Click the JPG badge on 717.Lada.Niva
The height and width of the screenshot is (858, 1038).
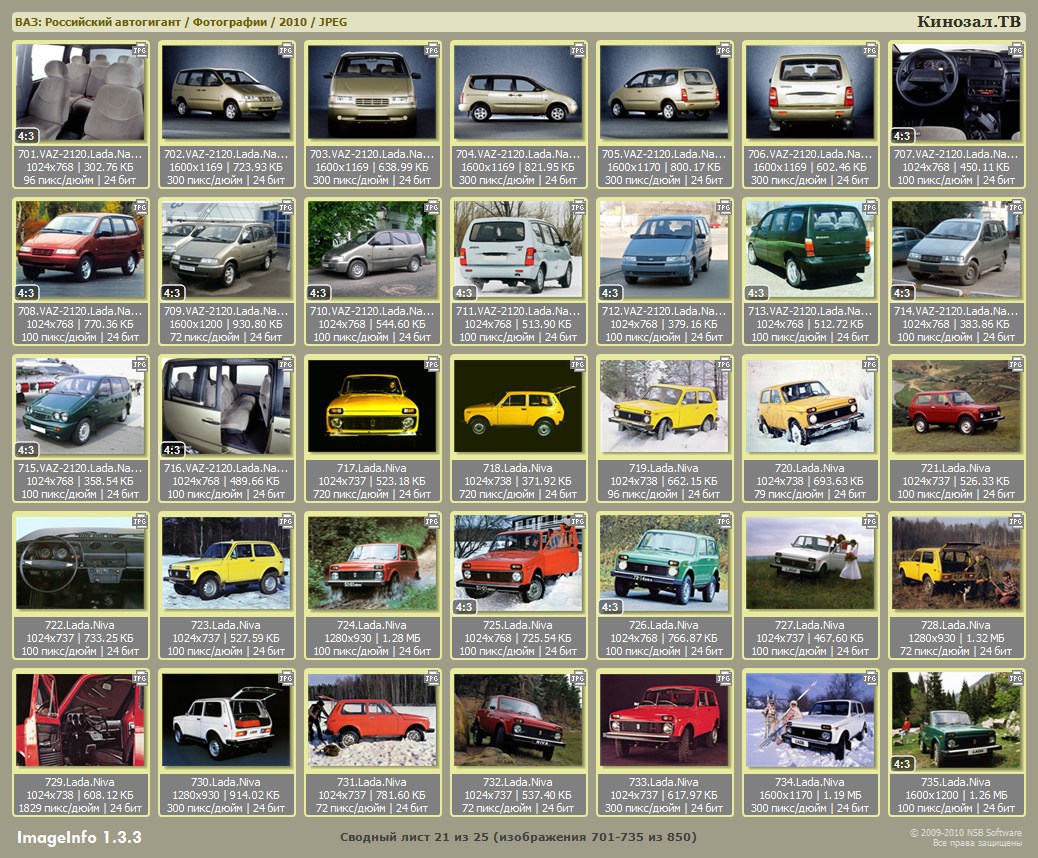point(432,365)
